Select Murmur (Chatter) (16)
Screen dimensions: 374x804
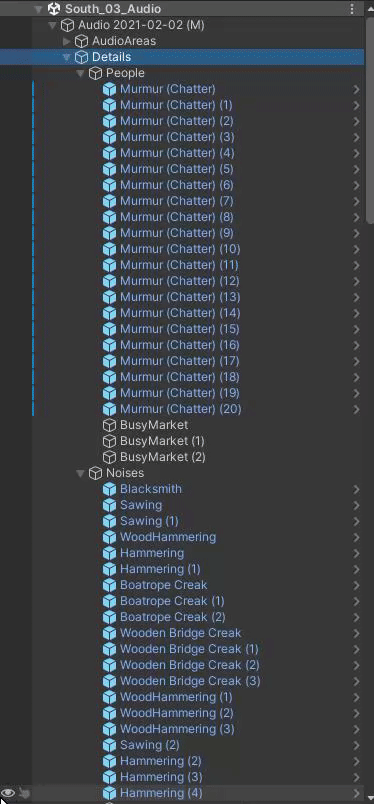(180, 345)
